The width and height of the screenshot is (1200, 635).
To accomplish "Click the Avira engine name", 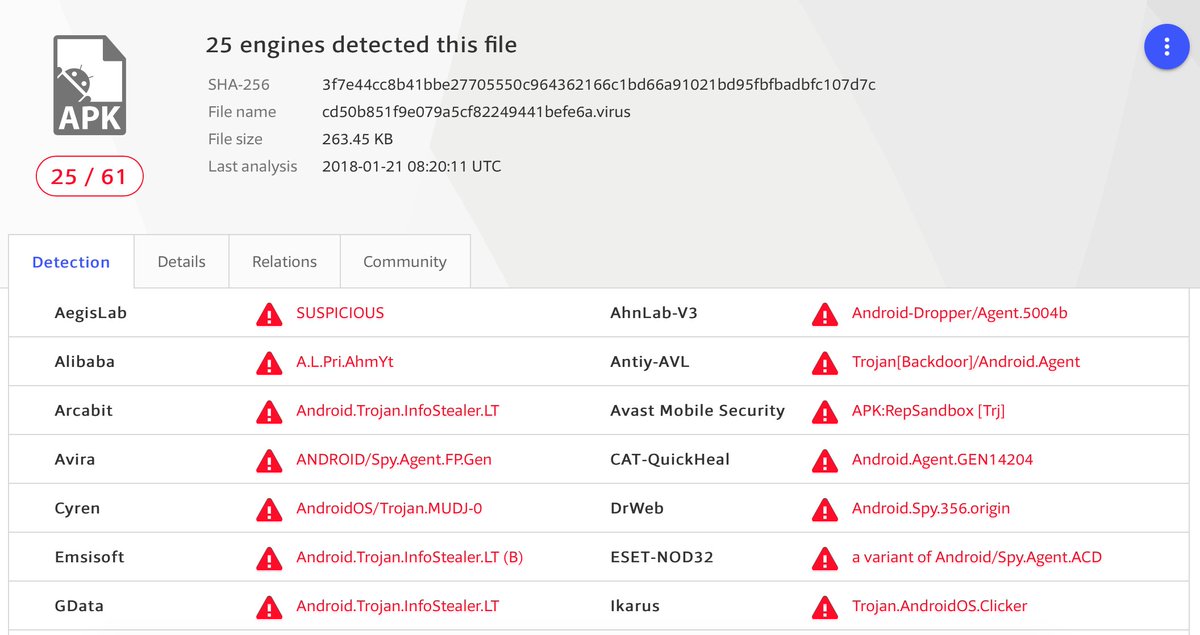I will [x=77, y=460].
